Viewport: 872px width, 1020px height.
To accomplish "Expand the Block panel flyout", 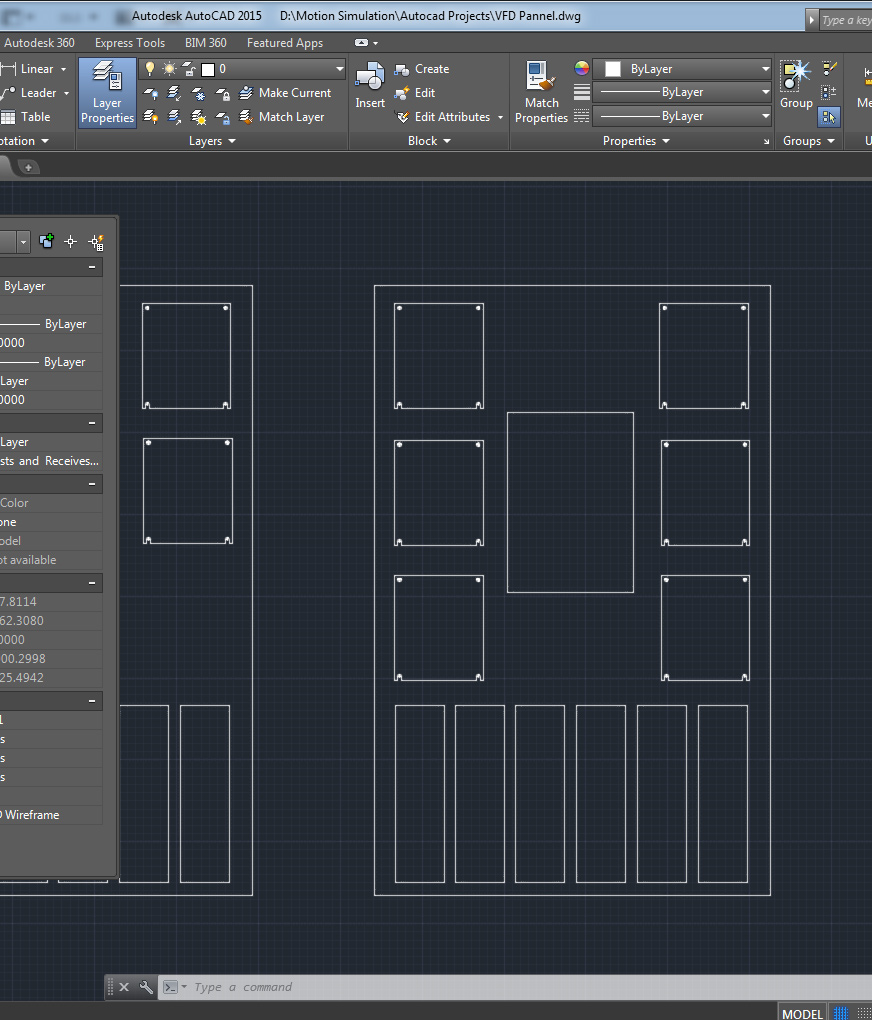I will (x=429, y=141).
